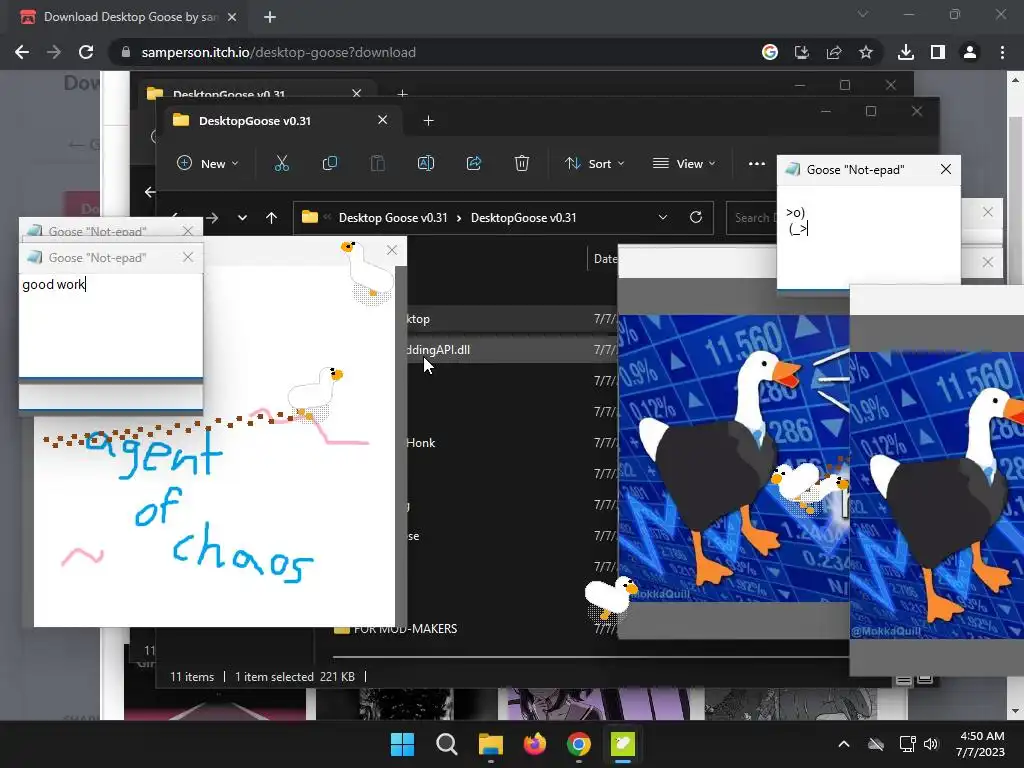Click Desktop Goose v0.31 in the breadcrumb path
The height and width of the screenshot is (768, 1024).
393,217
